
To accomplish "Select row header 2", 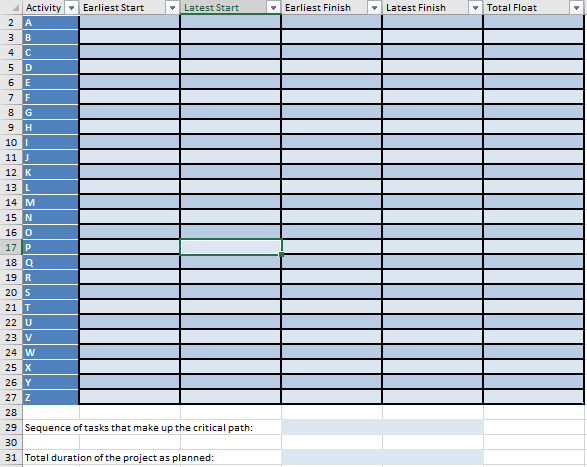I will coord(11,22).
